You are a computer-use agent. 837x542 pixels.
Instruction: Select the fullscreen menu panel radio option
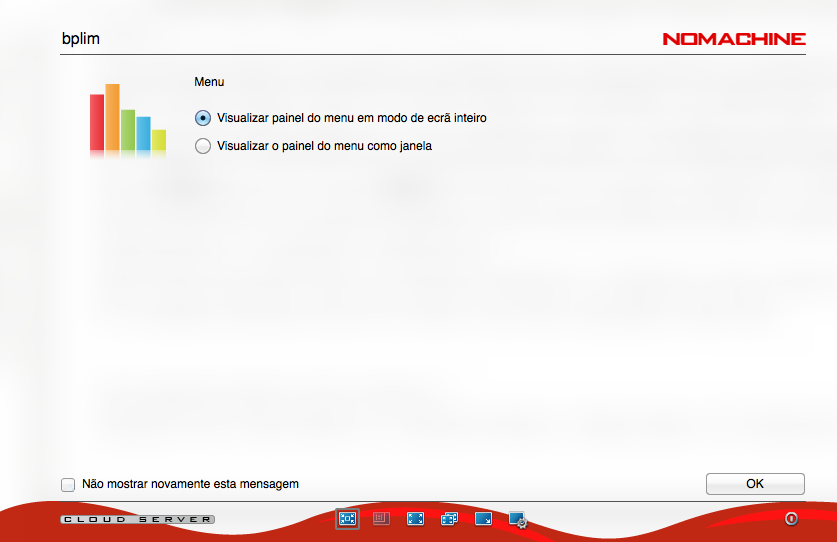[x=204, y=117]
